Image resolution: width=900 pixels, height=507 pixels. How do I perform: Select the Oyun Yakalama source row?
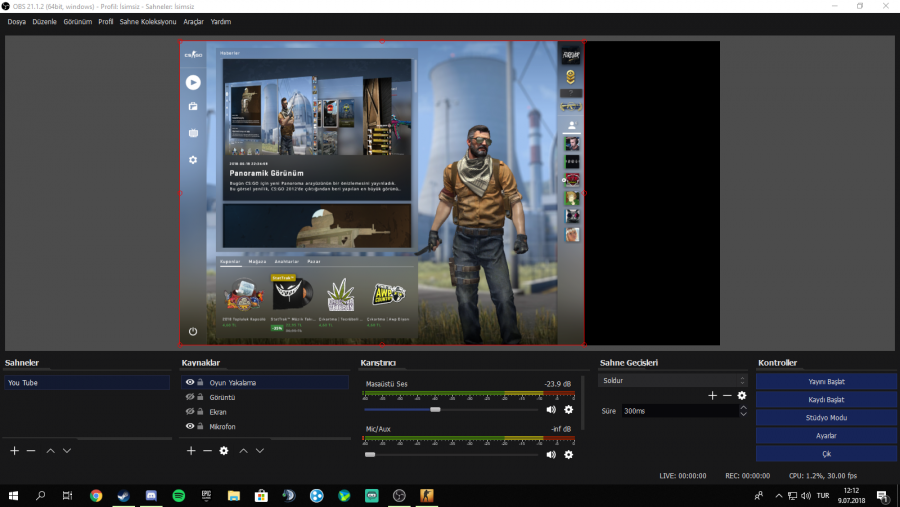pyautogui.click(x=265, y=382)
